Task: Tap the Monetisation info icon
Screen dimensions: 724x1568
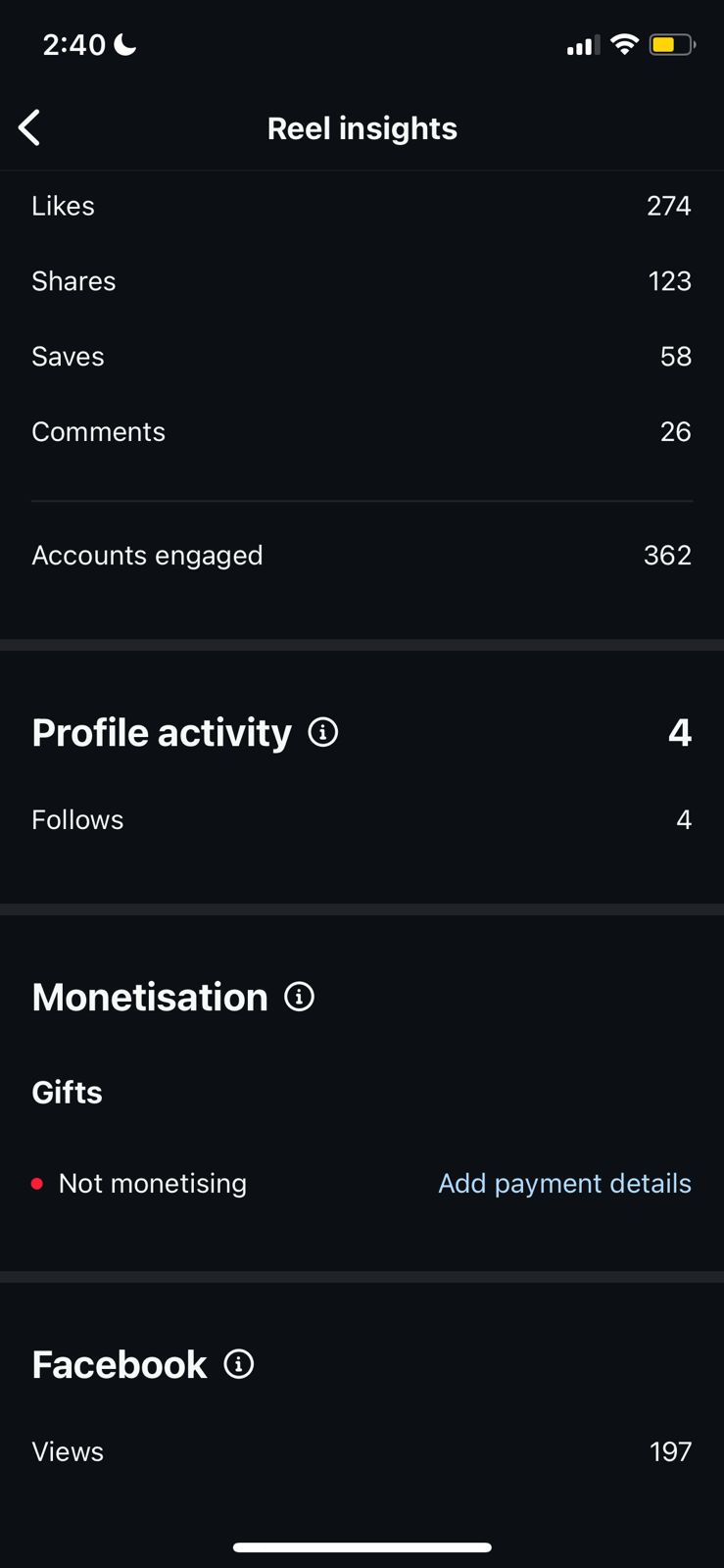Action: pyautogui.click(x=299, y=997)
